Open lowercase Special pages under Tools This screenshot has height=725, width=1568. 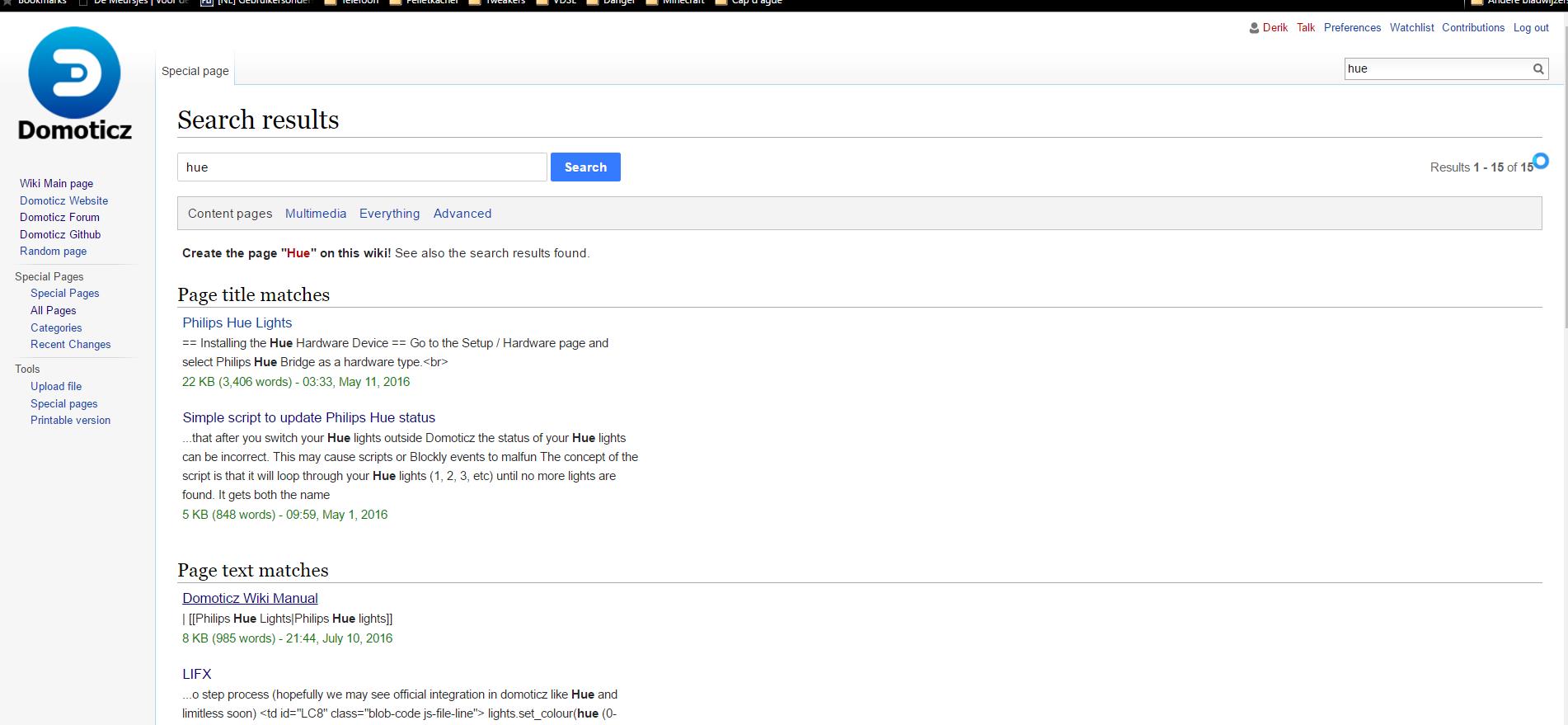pyautogui.click(x=63, y=403)
